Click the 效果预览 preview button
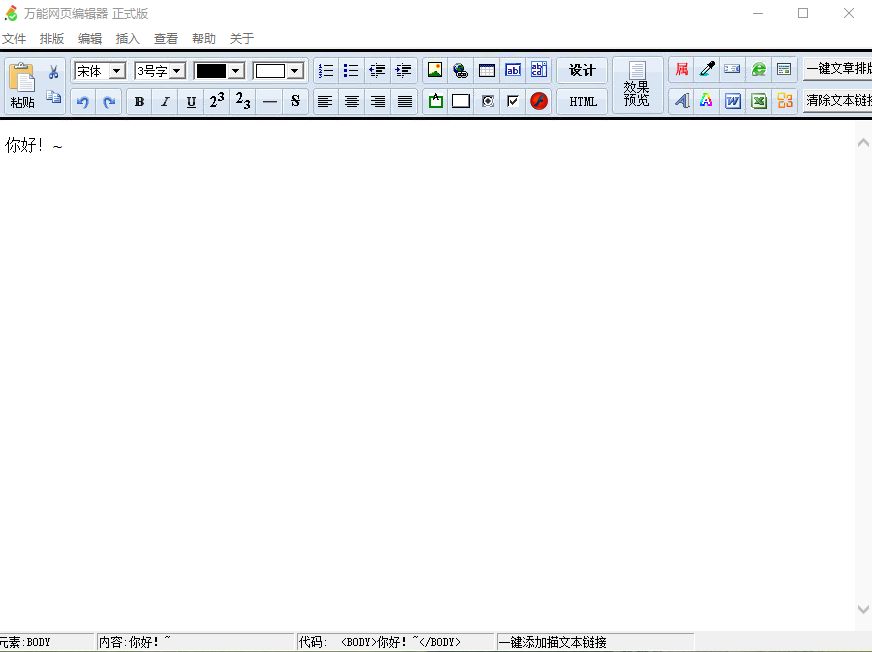Image resolution: width=872 pixels, height=652 pixels. click(x=637, y=86)
